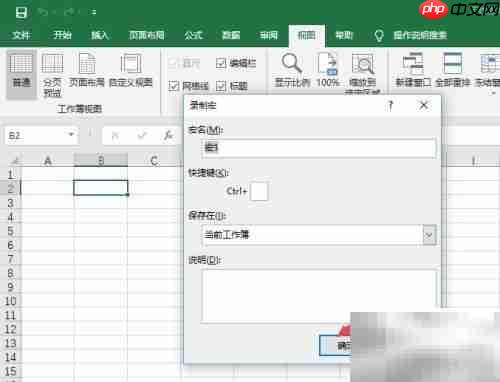The width and height of the screenshot is (500, 382).
Task: Open 显示比例 (Zoom) magnifier
Action: [x=292, y=70]
